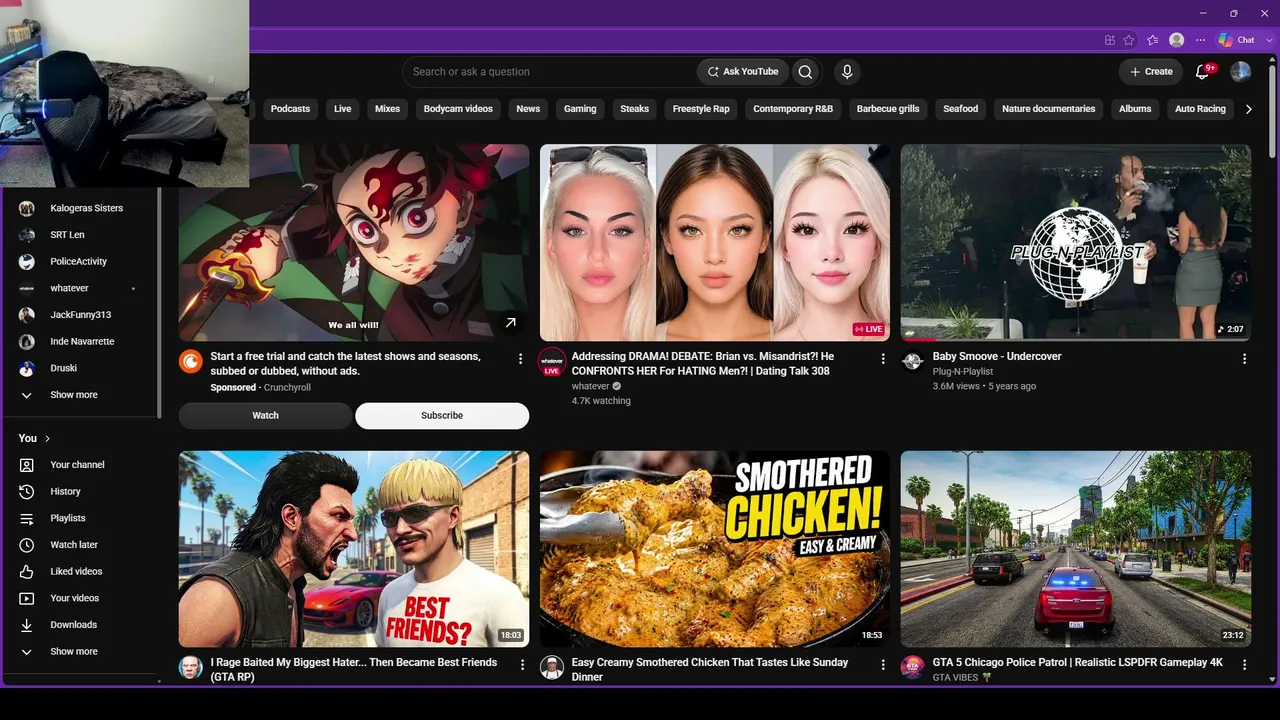Select the Live category chip
Viewport: 1280px width, 720px height.
click(343, 109)
